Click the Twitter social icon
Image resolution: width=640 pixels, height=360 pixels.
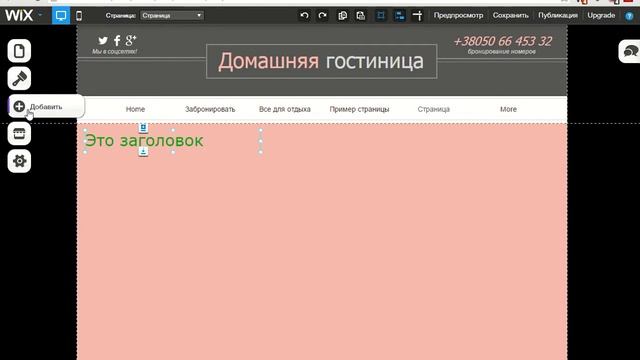point(103,40)
